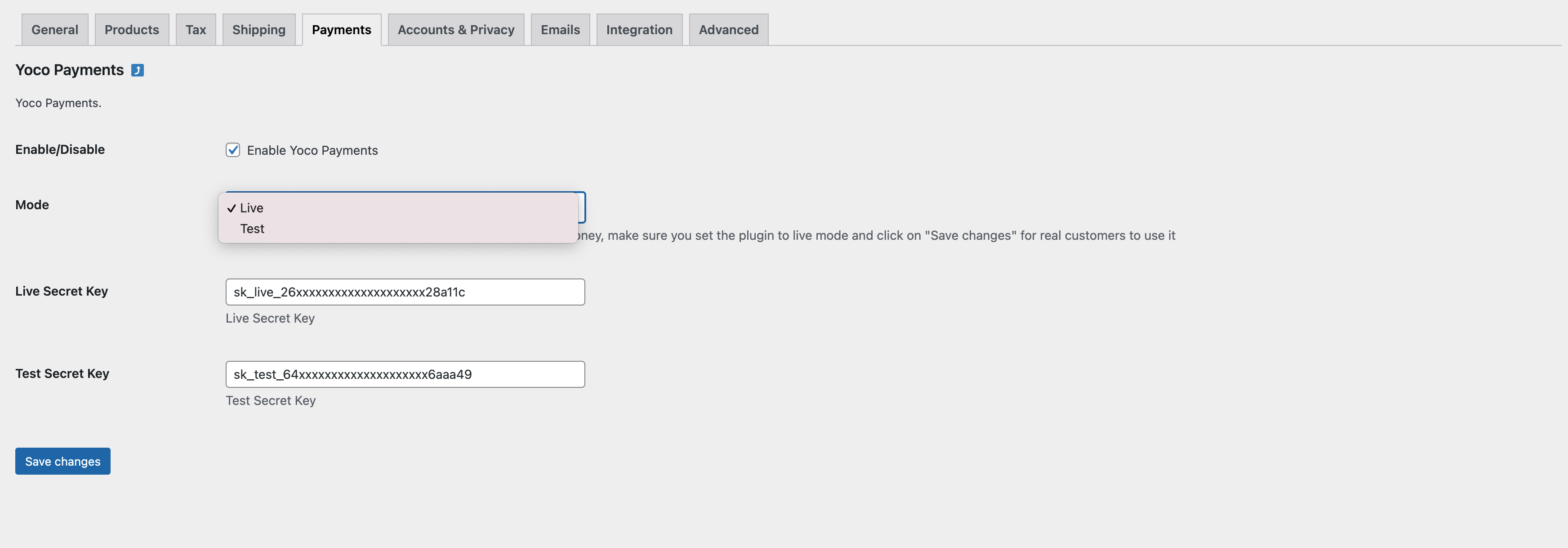1568x548 pixels.
Task: Open the Integration tab
Action: (x=639, y=30)
